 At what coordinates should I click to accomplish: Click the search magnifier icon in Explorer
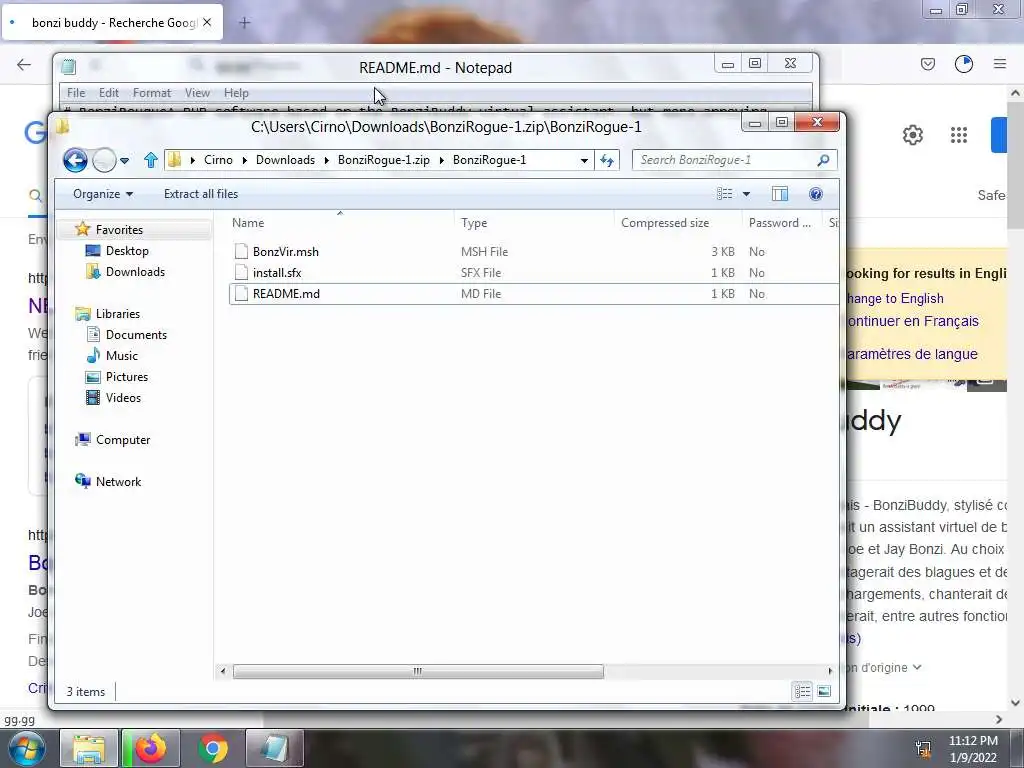824,160
